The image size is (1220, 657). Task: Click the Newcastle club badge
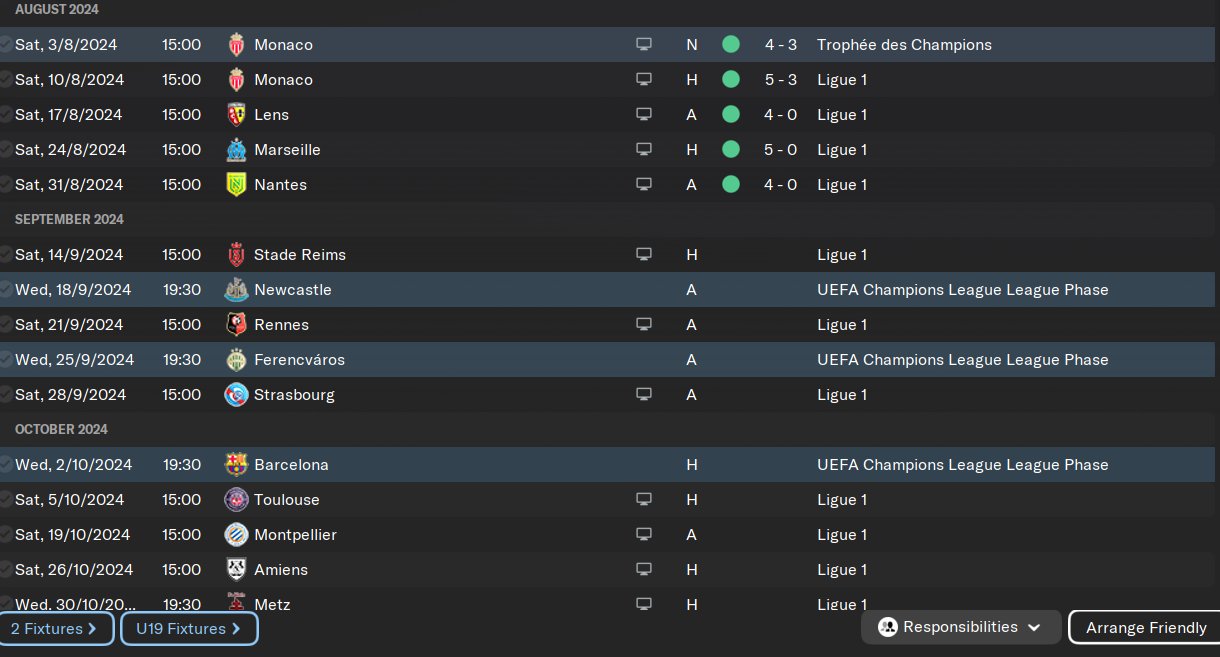236,290
